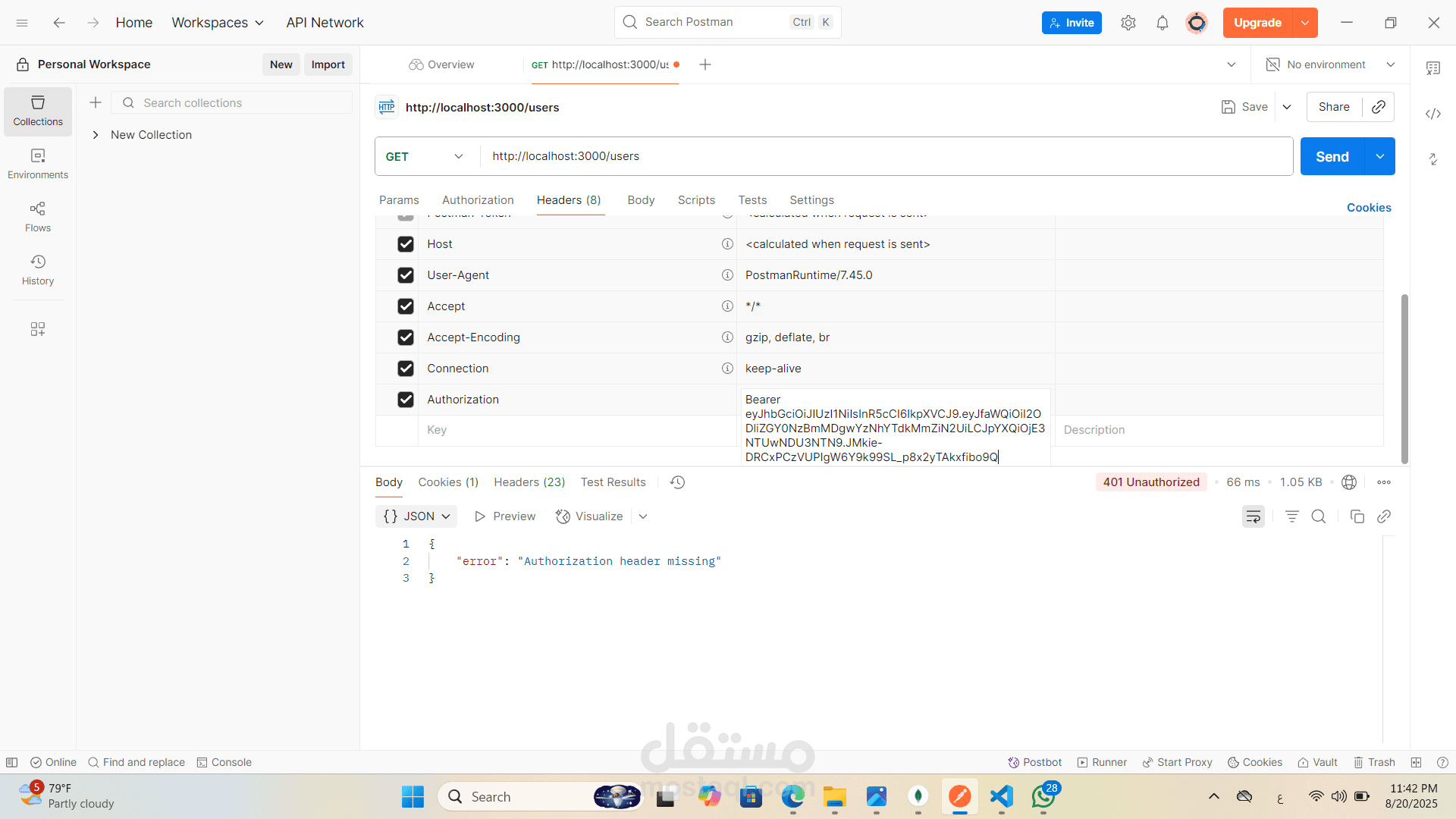Open the Environments sidebar panel
The width and height of the screenshot is (1456, 819).
pos(38,164)
